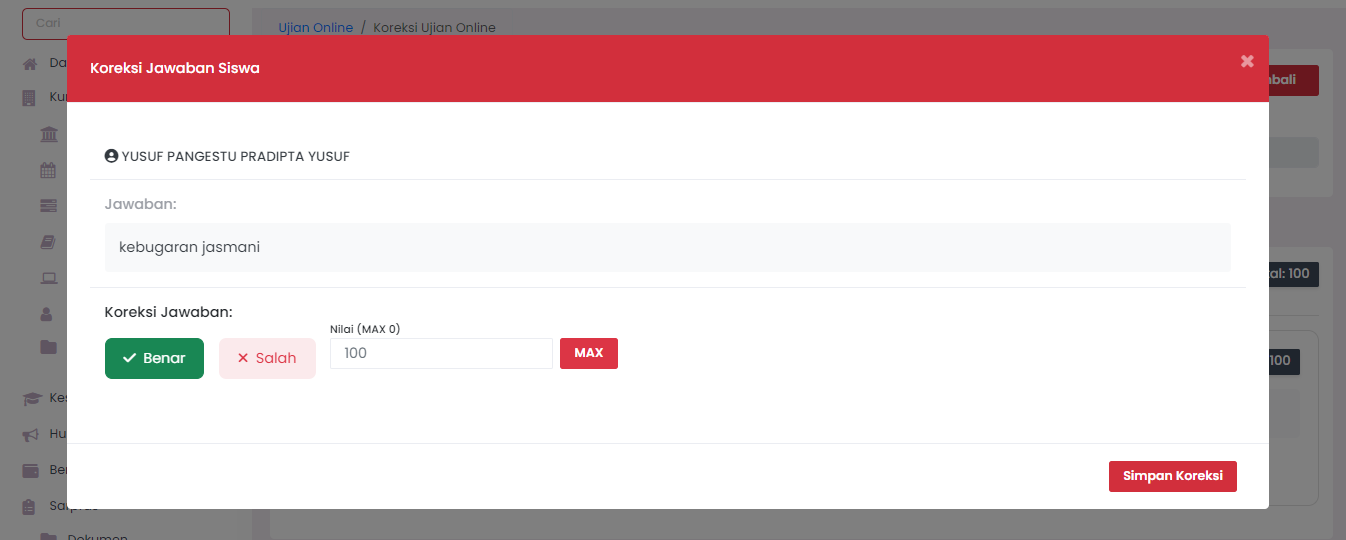Click the graduation cap icon in sidebar
This screenshot has width=1346, height=540.
point(30,398)
